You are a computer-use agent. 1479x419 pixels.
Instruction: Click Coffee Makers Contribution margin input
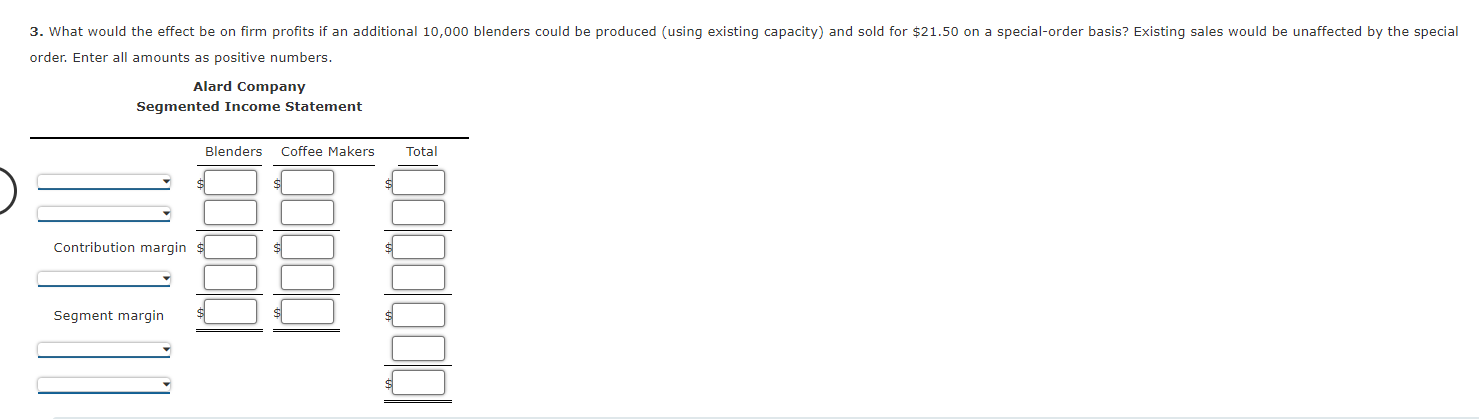click(307, 246)
